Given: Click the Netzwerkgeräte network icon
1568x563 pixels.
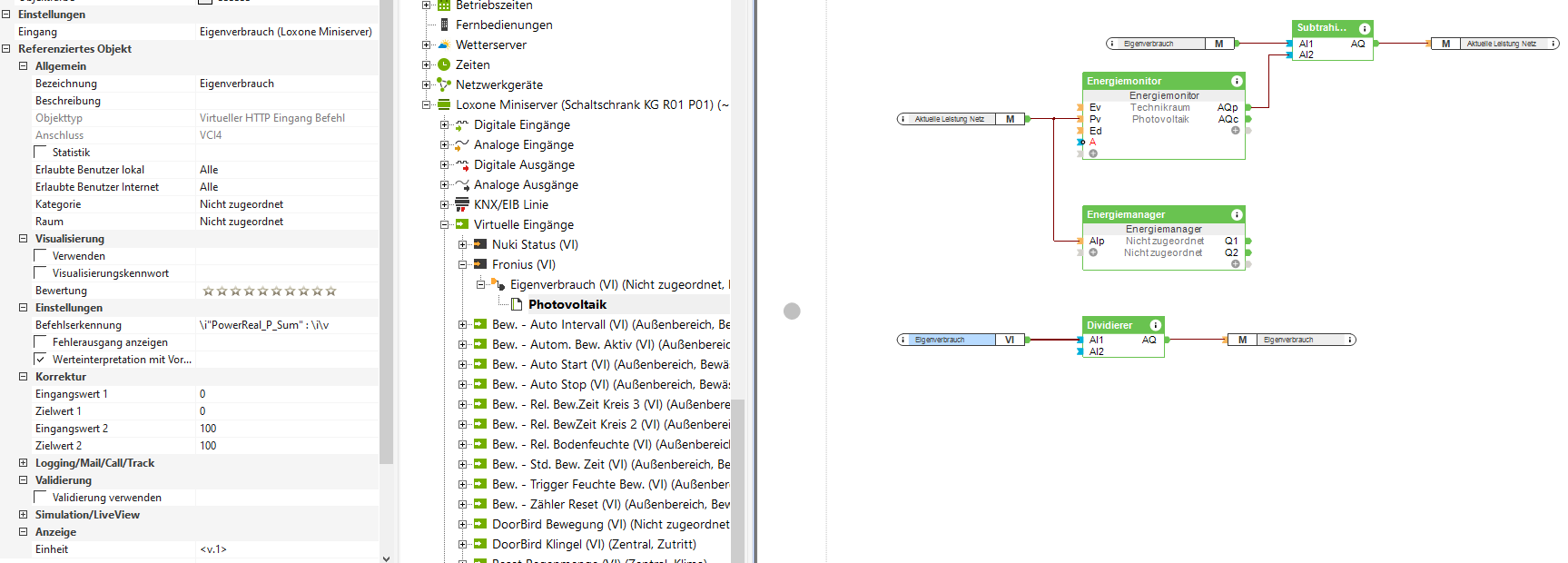Looking at the screenshot, I should pos(444,84).
